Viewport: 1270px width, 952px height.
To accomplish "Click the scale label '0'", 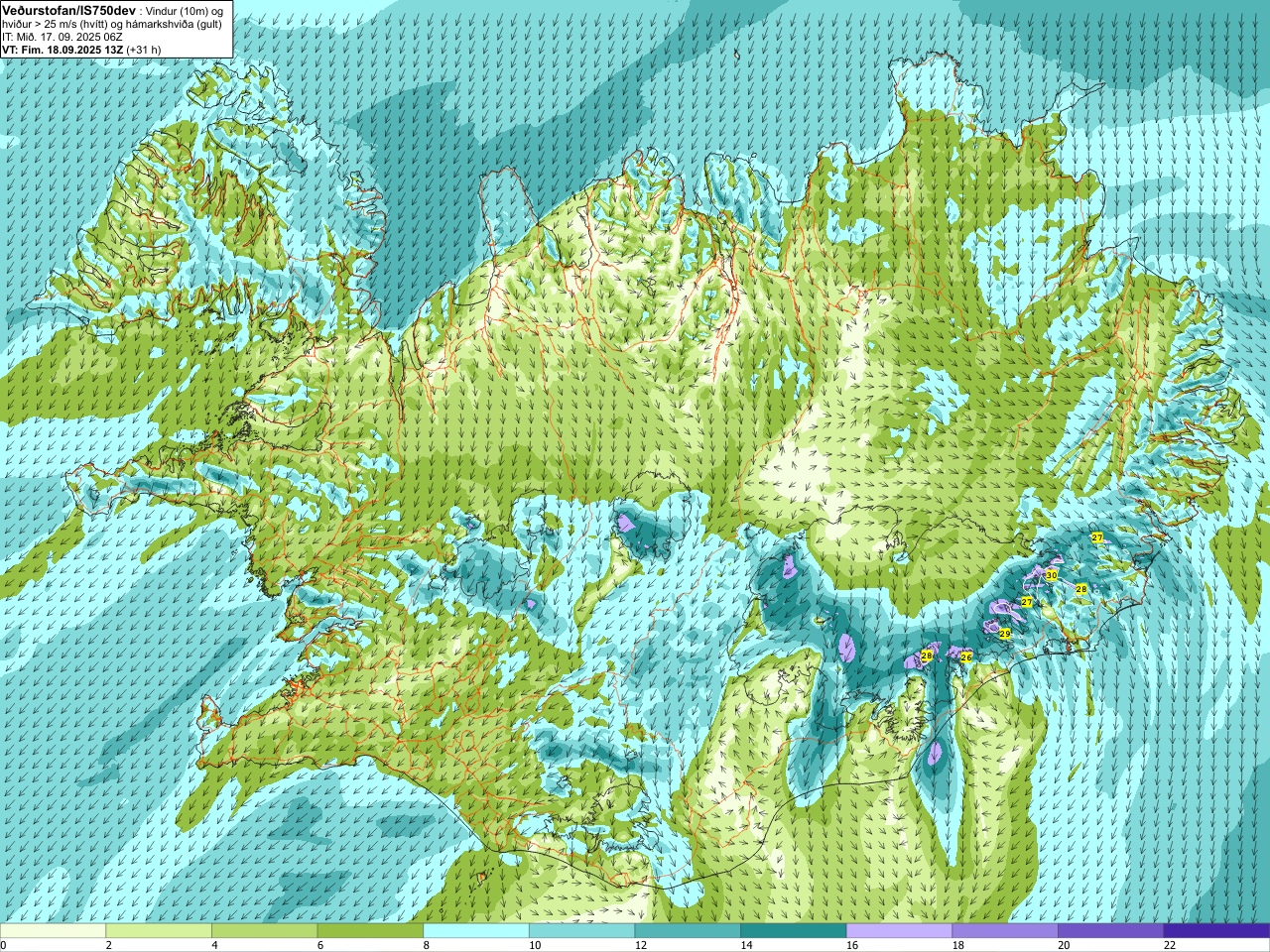I will click(x=3, y=945).
